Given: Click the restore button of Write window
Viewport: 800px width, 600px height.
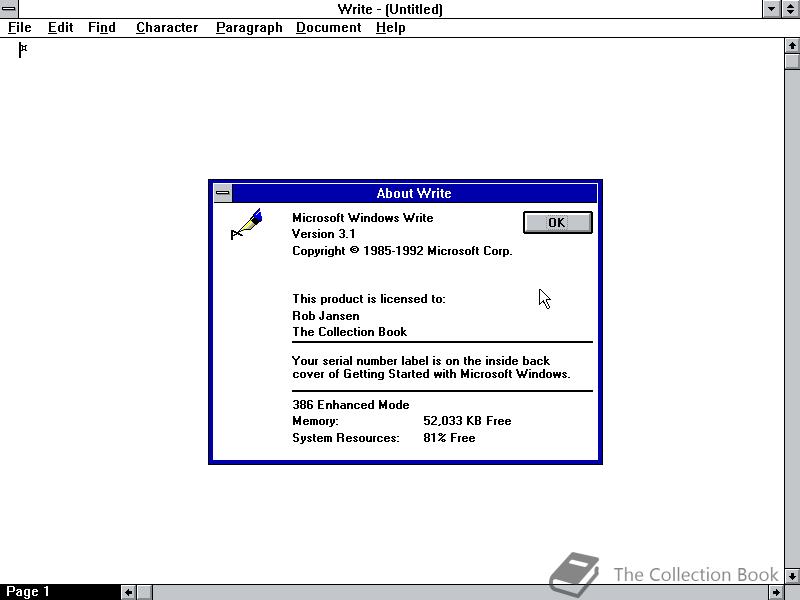Looking at the screenshot, I should pyautogui.click(x=790, y=9).
